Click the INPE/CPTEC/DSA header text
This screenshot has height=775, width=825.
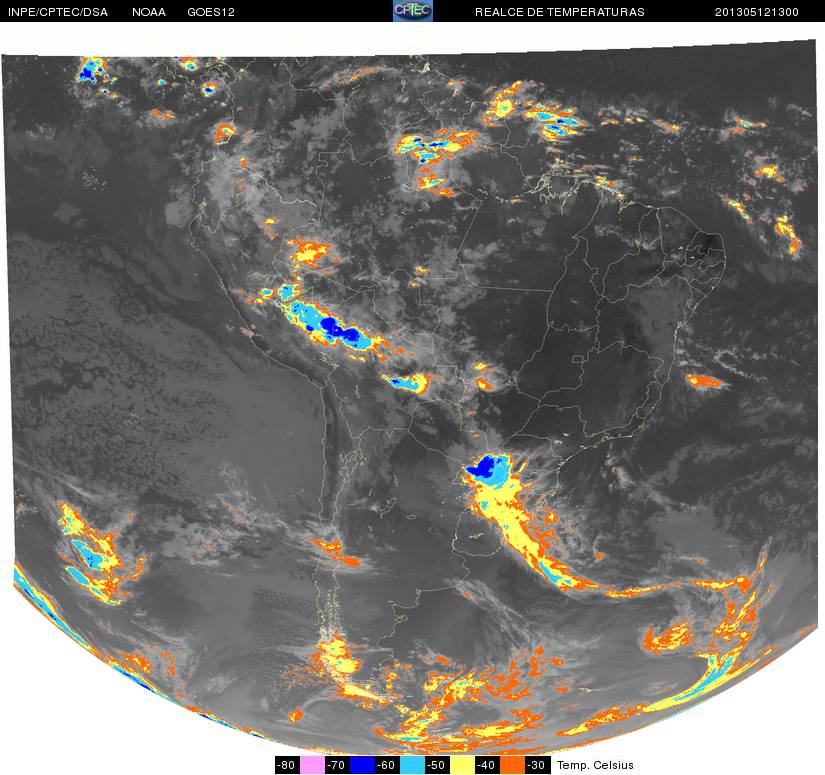58,12
